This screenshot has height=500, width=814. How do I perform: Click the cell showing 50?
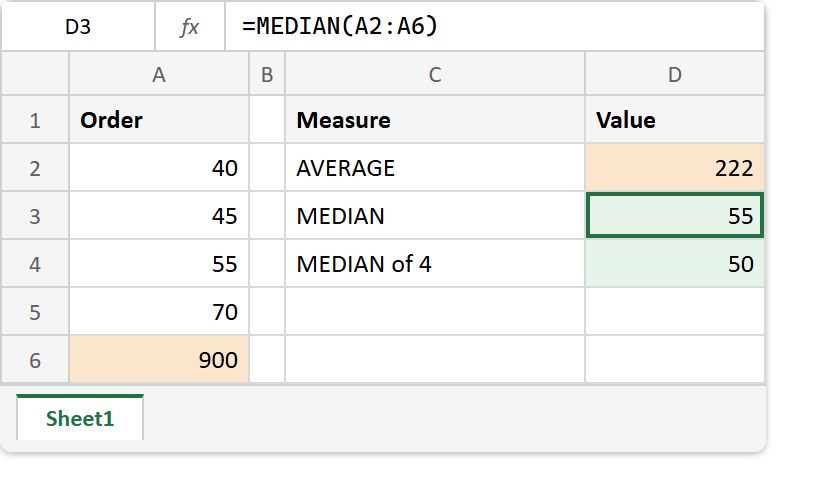(x=674, y=264)
